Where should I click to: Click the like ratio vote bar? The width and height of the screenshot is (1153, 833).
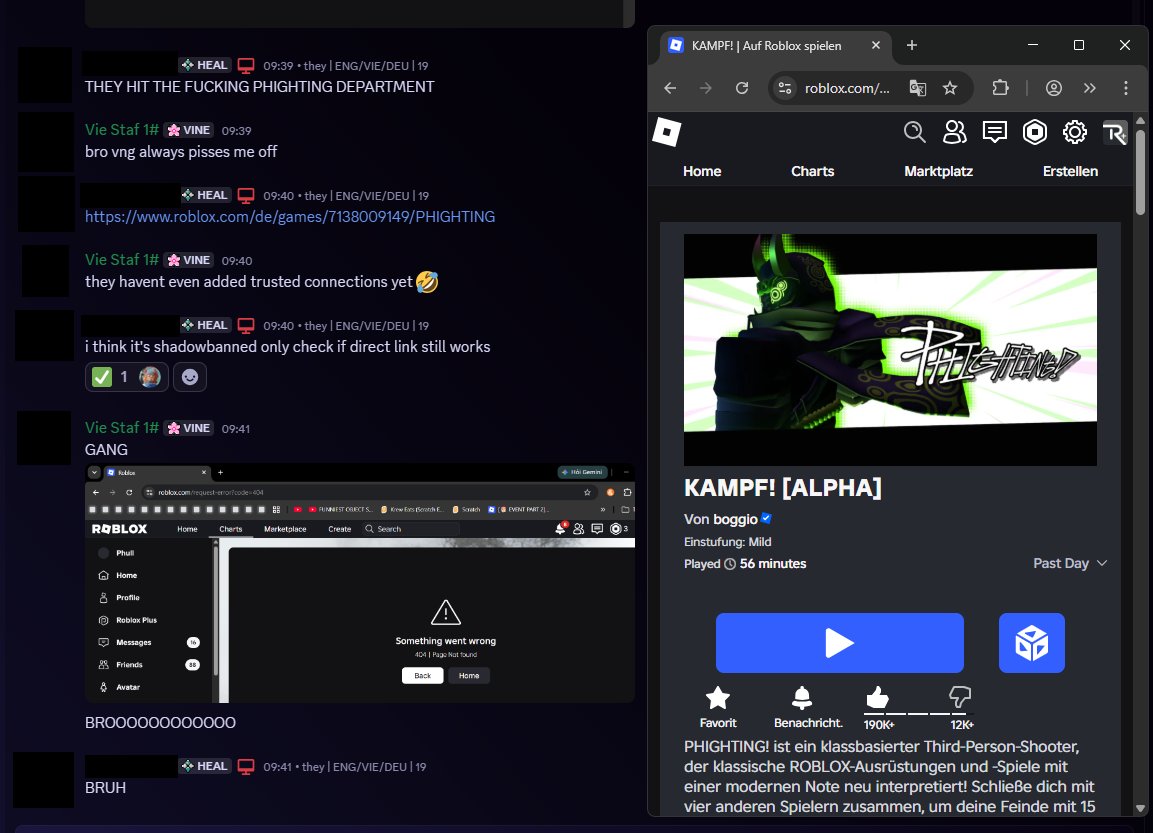tap(918, 713)
